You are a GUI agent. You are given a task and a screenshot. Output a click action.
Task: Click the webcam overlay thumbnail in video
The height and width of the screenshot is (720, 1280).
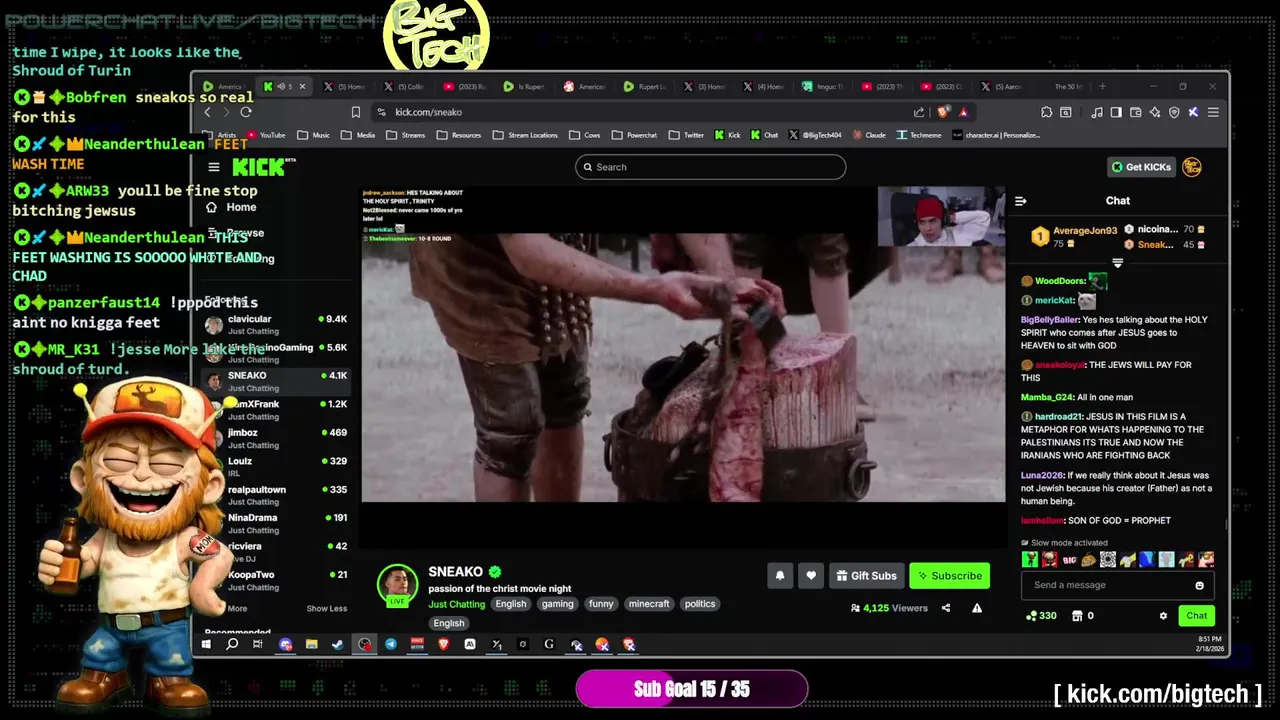coord(941,217)
